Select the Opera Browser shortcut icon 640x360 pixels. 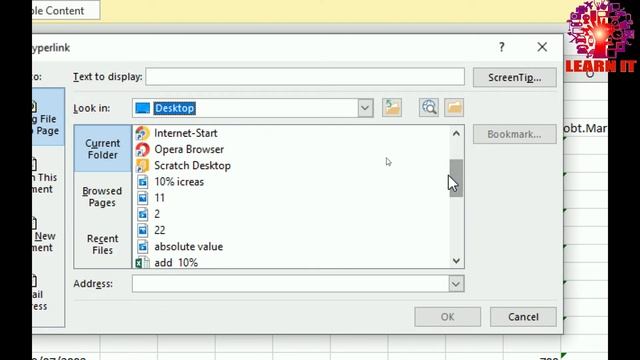tap(142, 149)
